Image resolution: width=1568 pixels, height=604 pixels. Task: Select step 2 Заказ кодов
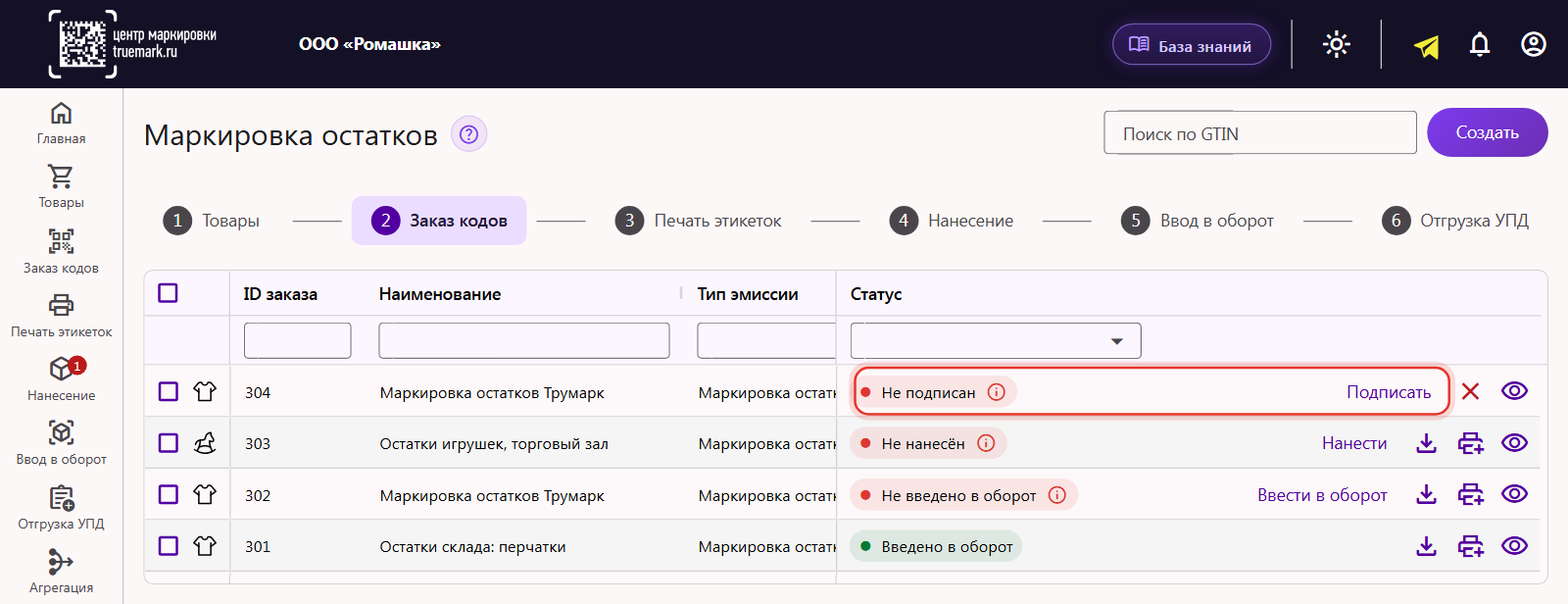[439, 221]
